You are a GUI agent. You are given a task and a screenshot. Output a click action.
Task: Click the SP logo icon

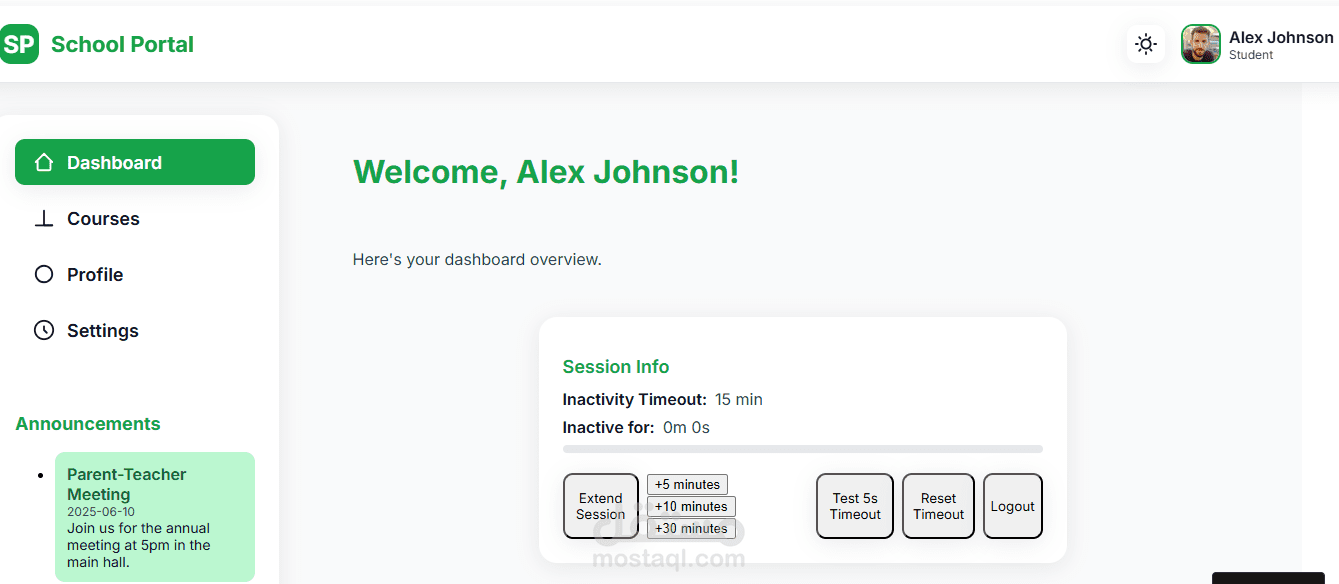point(19,44)
